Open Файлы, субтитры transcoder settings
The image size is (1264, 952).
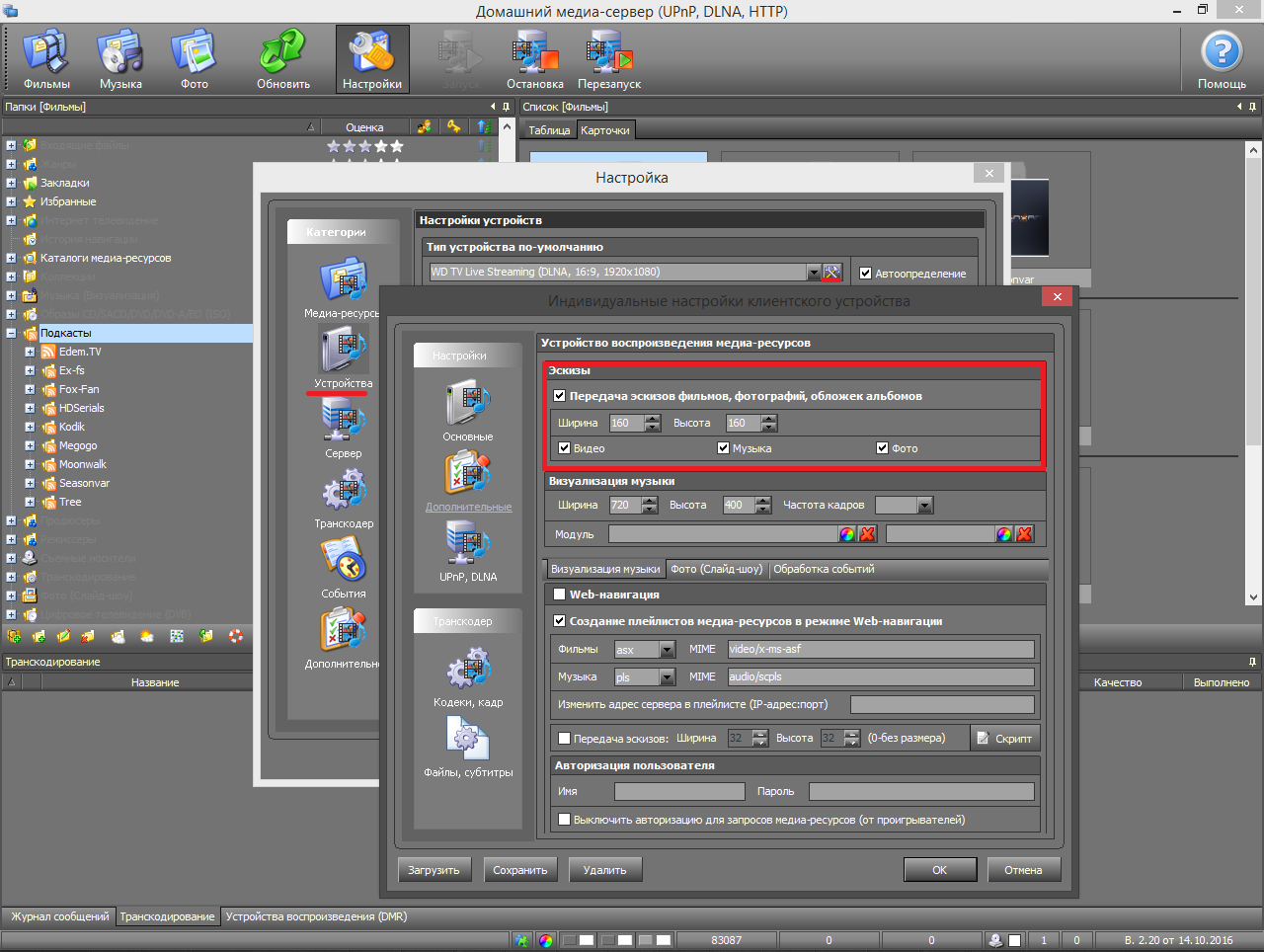coord(467,746)
